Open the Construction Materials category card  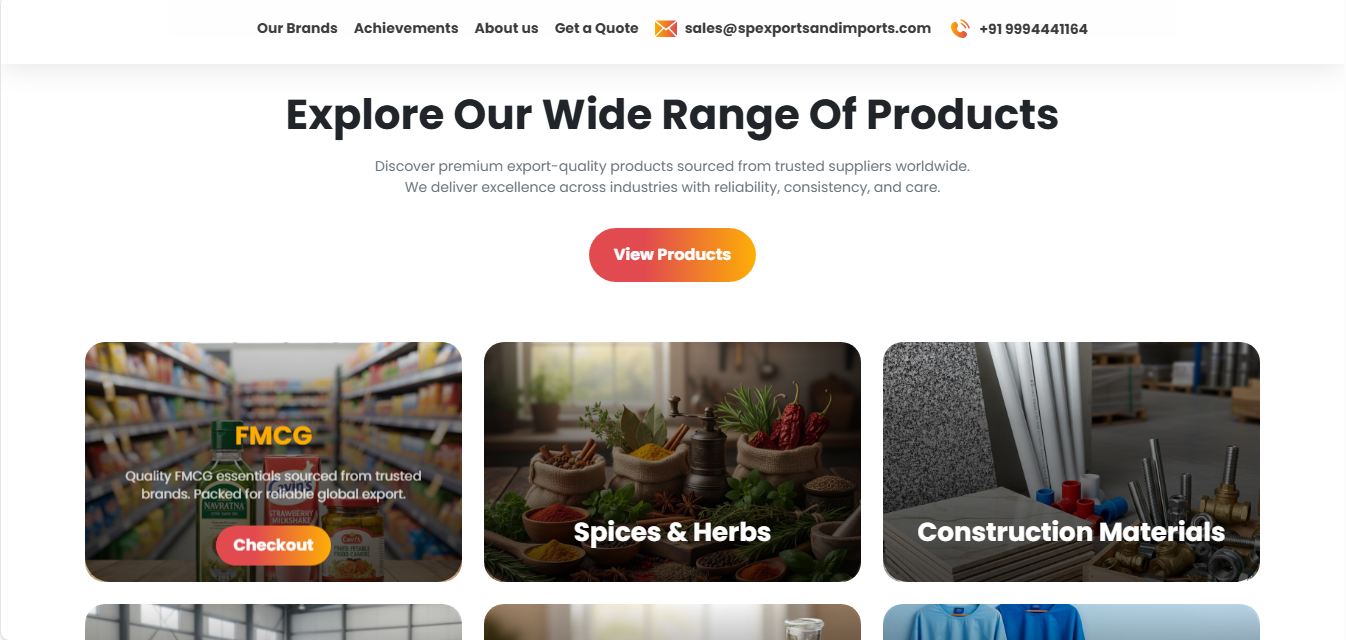click(1071, 462)
